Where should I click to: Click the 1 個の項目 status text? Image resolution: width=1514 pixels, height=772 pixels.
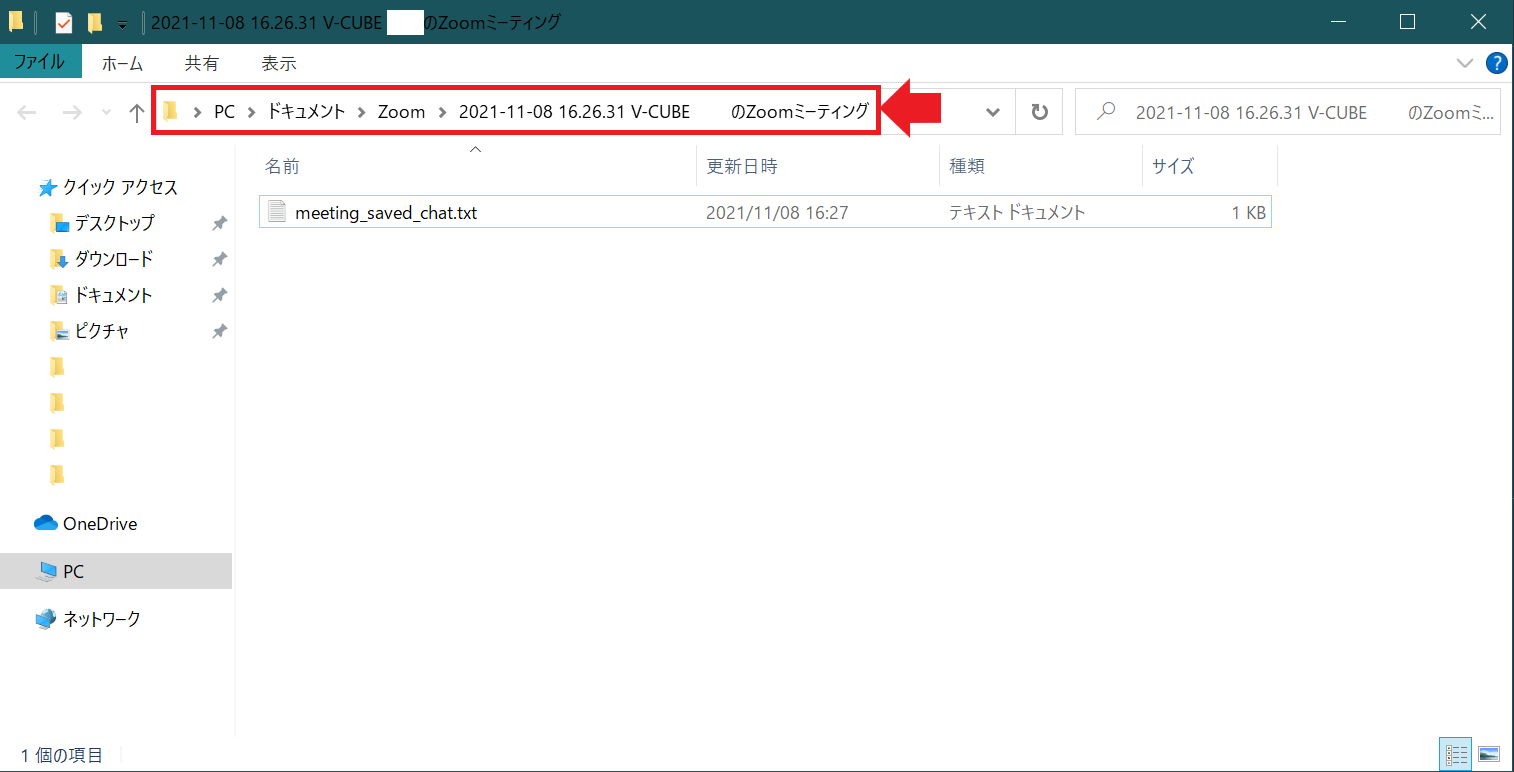click(x=62, y=755)
